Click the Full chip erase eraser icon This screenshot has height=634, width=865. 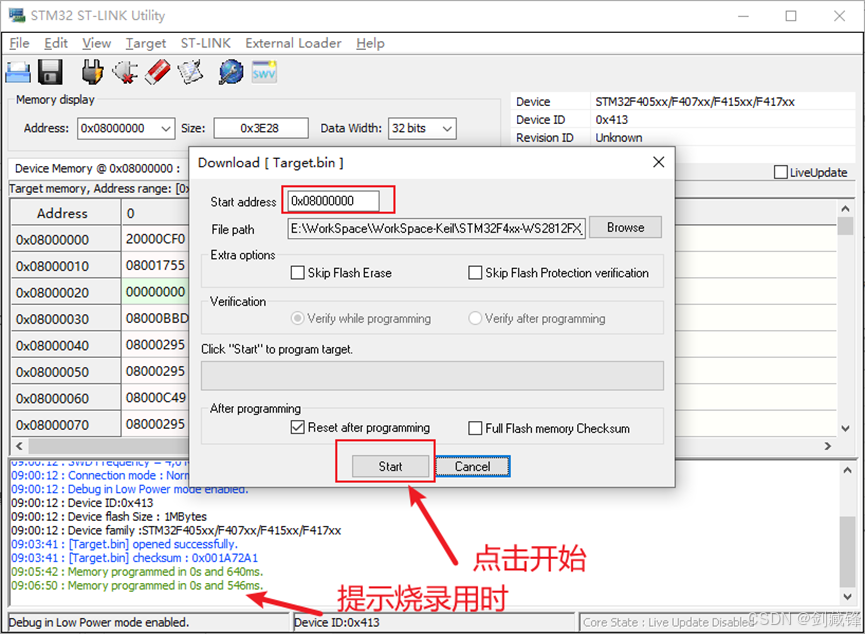coord(158,72)
